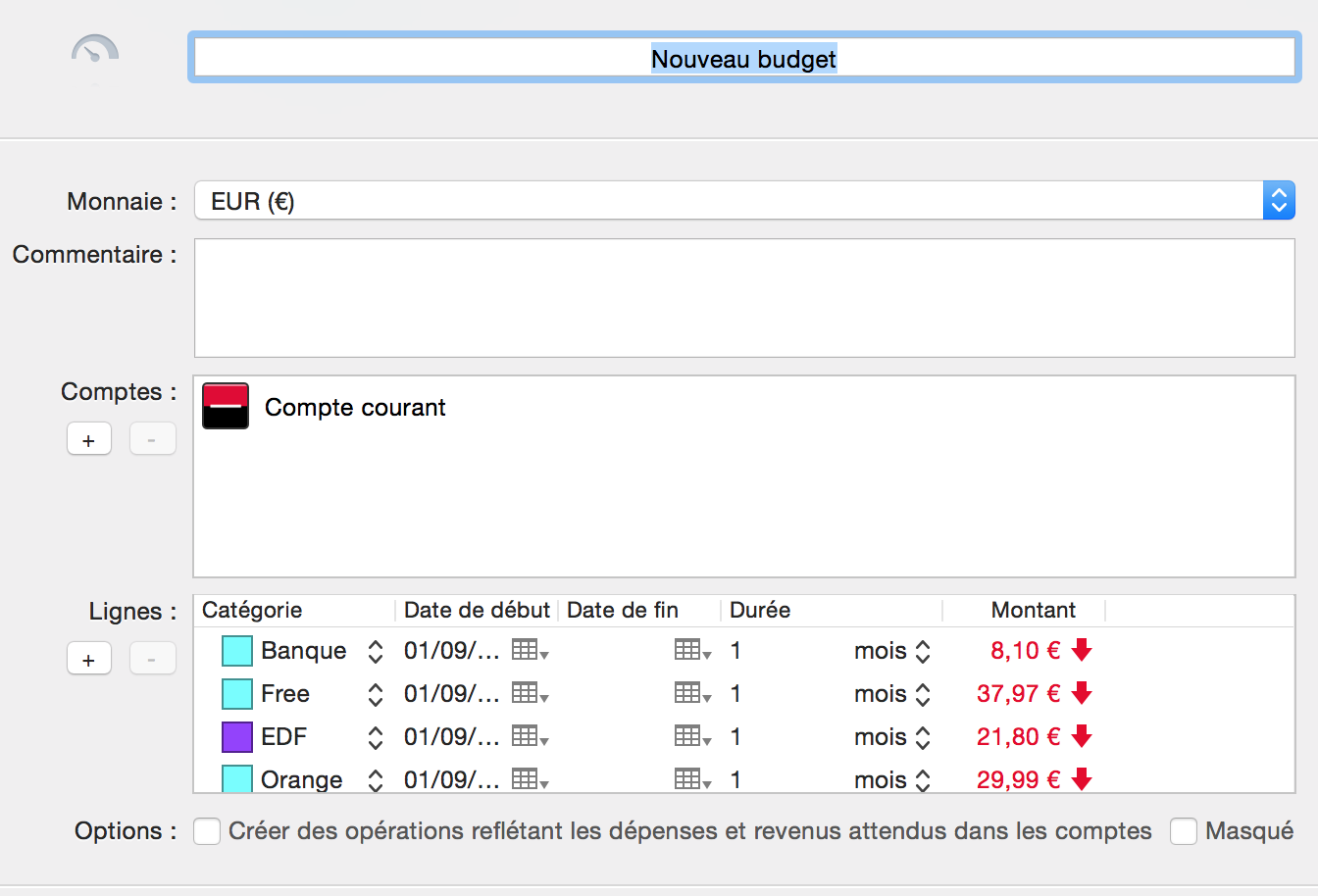Click the cyan color swatch for Banque

click(x=237, y=651)
